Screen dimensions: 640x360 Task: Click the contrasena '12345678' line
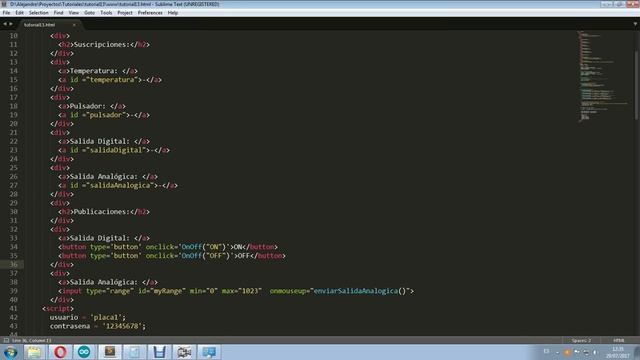[98, 326]
